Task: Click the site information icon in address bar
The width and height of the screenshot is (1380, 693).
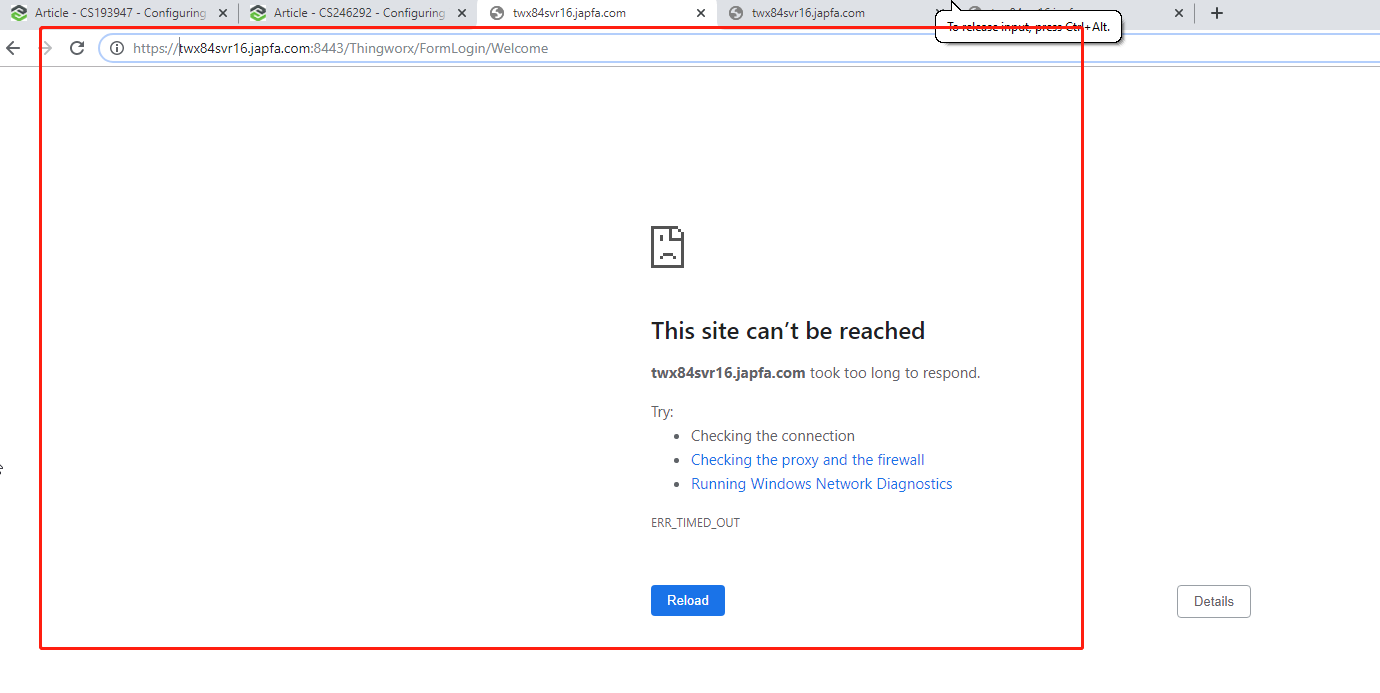Action: click(x=117, y=47)
